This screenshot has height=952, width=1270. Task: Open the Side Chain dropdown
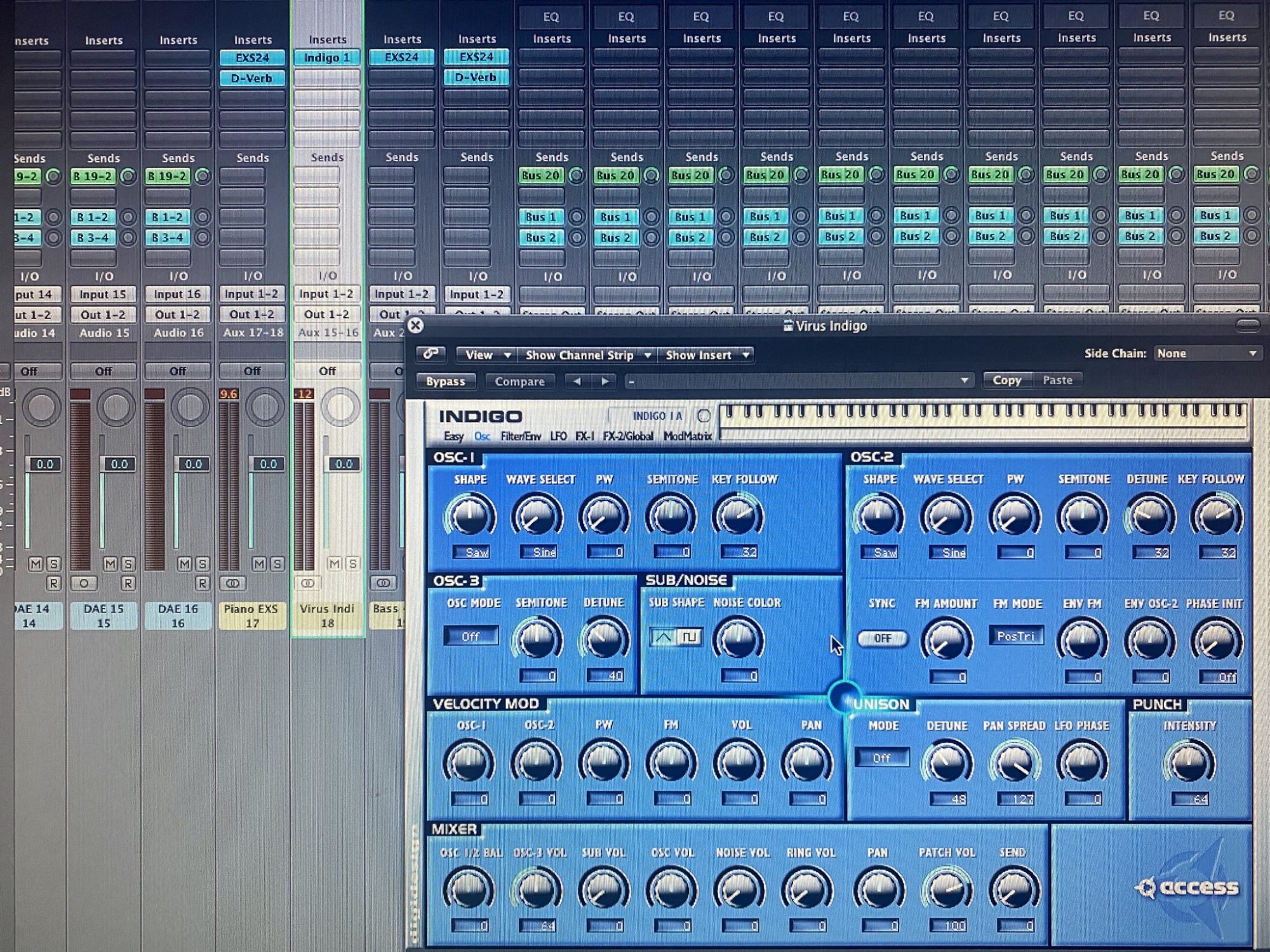[1206, 354]
